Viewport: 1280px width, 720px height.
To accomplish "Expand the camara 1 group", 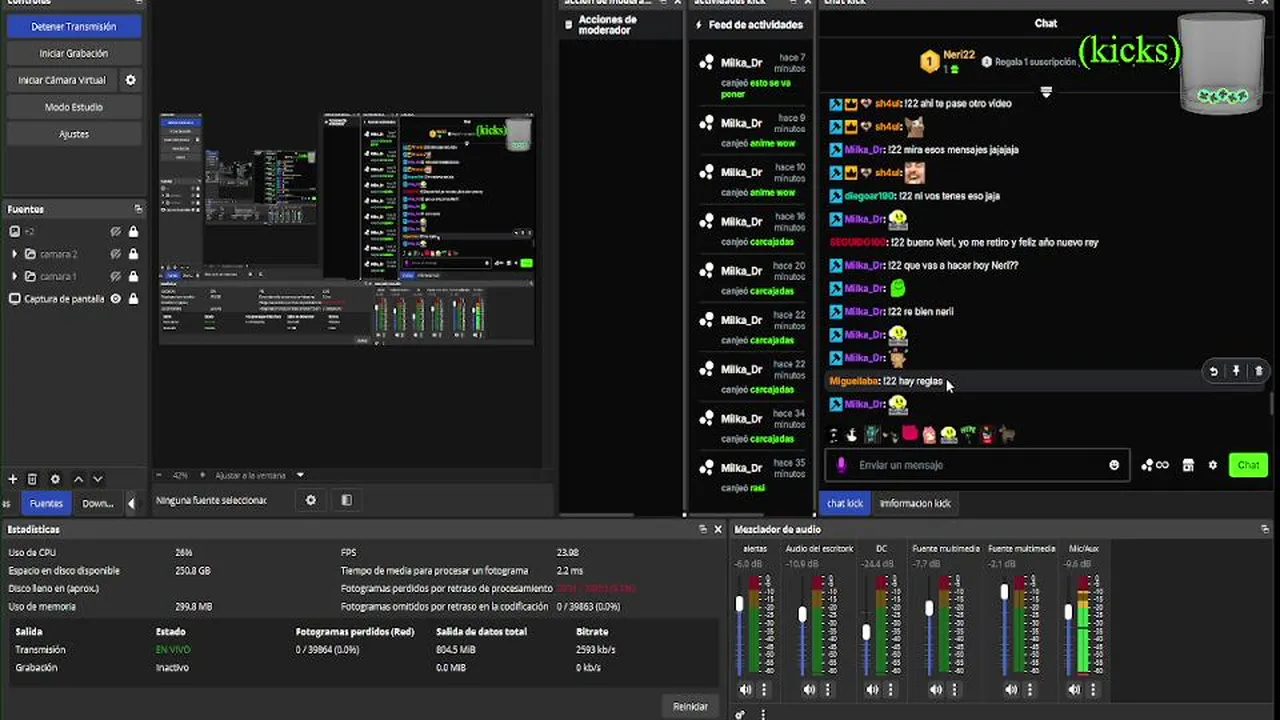I will coord(14,276).
